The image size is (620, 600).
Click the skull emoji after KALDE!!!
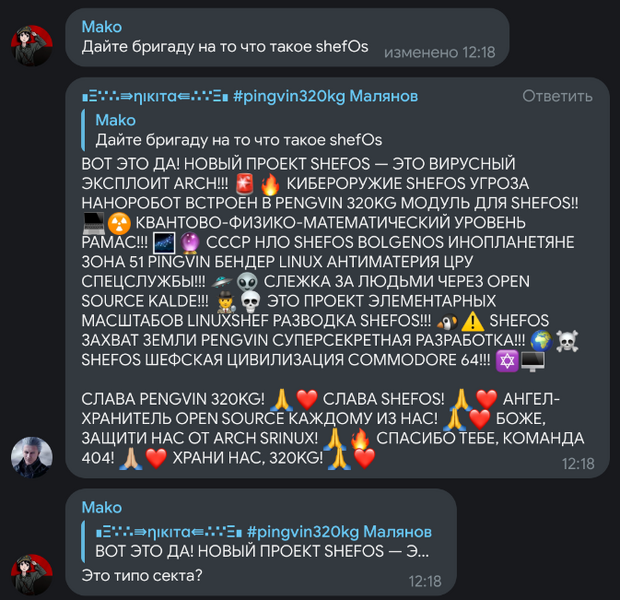[251, 301]
